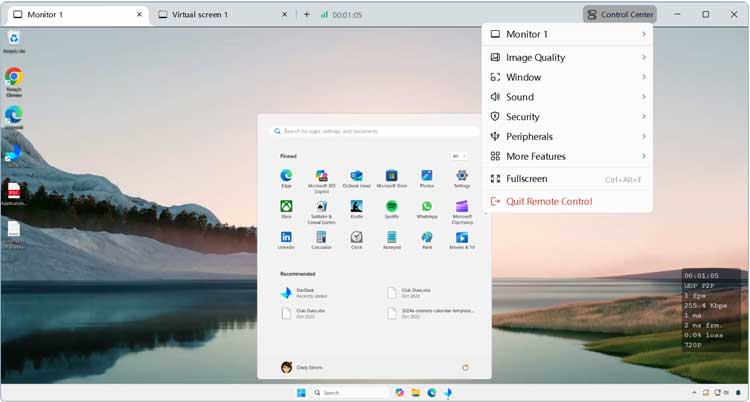Open Settings from pinned apps

462,179
